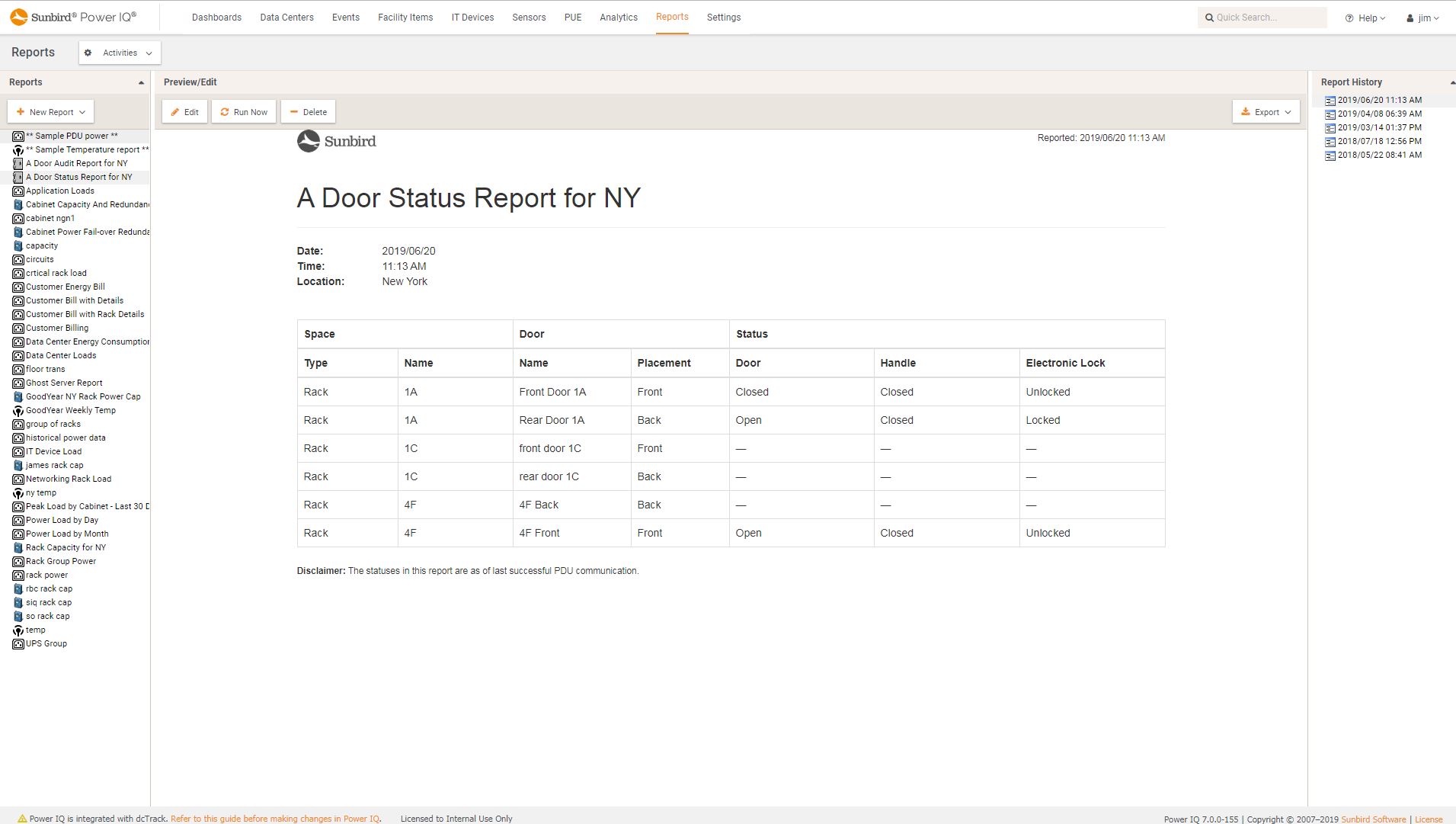Click the refresh icon on Run Now
This screenshot has width=1456, height=824.
(x=224, y=111)
